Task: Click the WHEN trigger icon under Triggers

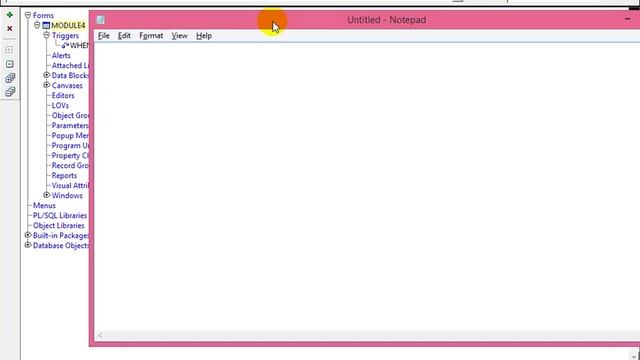Action: pyautogui.click(x=65, y=45)
